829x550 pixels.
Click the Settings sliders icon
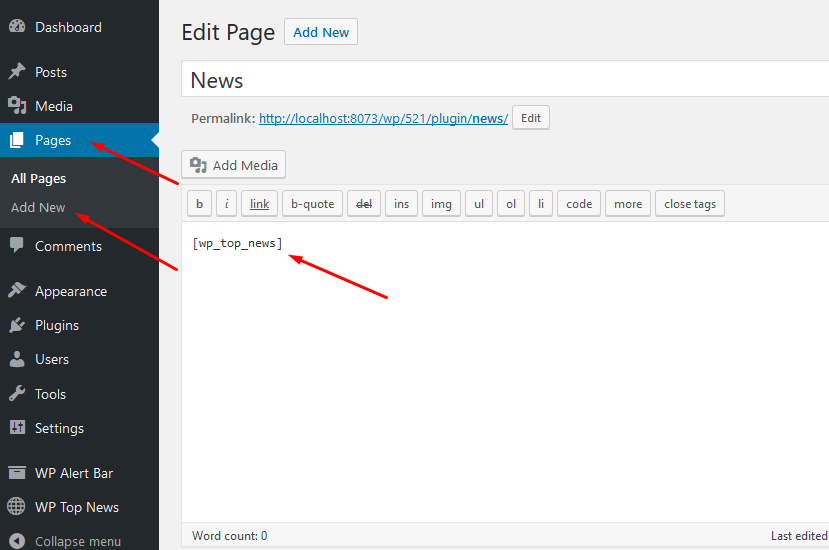[17, 427]
